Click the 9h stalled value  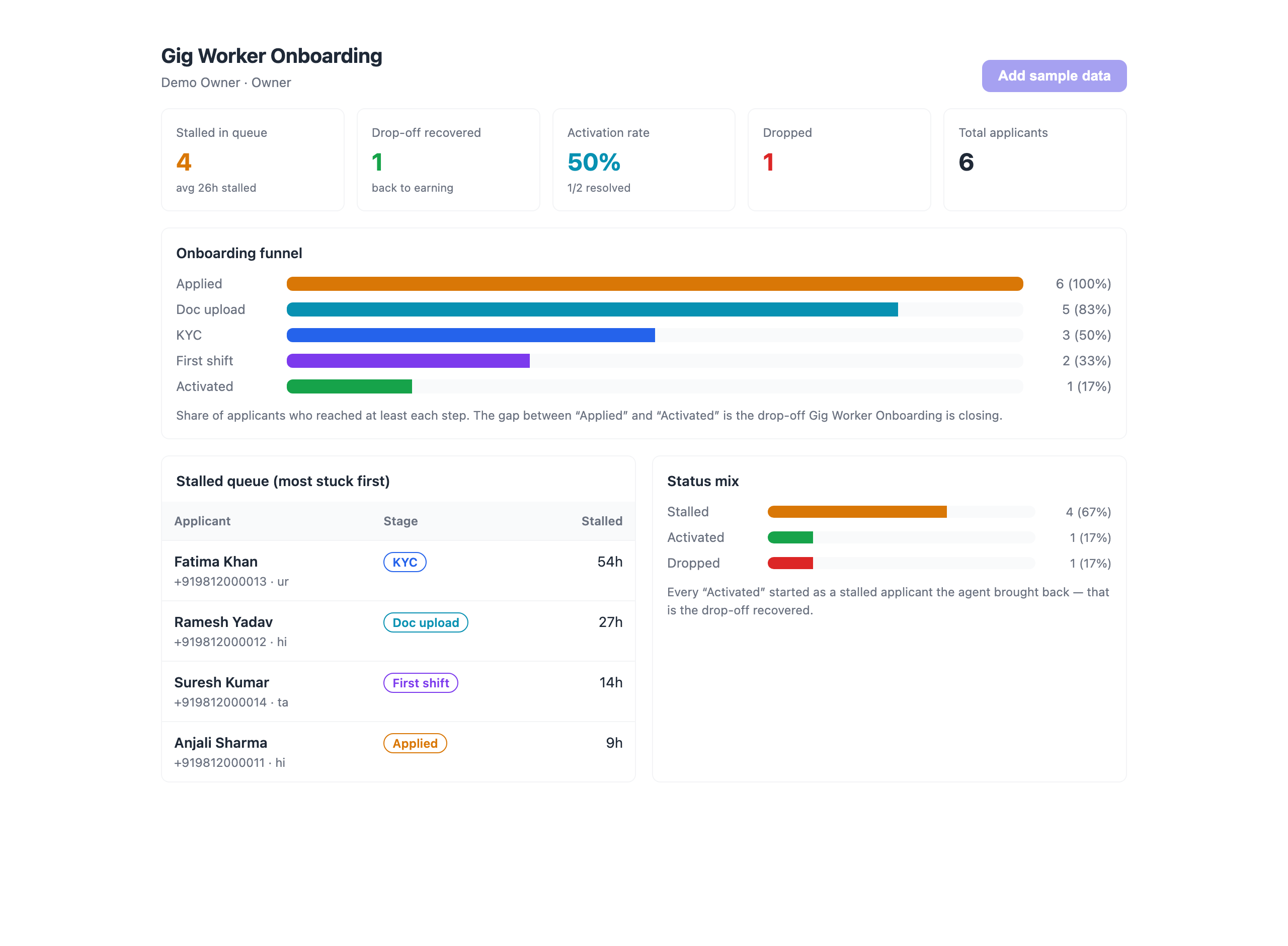point(614,743)
